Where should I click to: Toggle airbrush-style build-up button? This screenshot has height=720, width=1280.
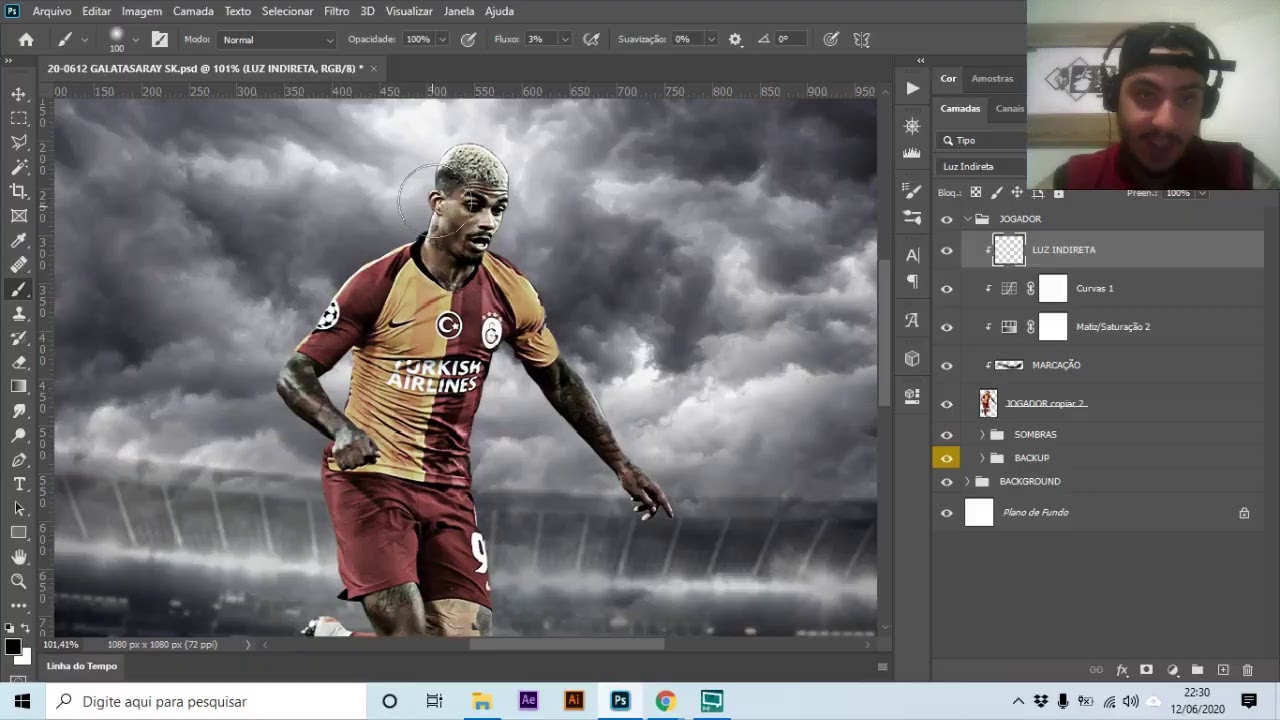point(591,39)
